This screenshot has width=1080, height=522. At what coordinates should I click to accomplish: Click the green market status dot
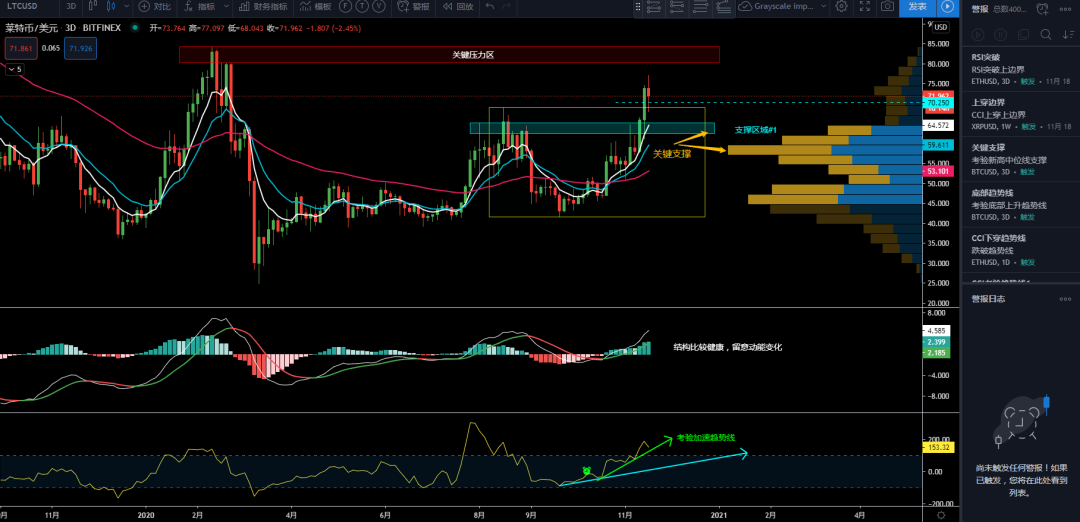pyautogui.click(x=134, y=28)
